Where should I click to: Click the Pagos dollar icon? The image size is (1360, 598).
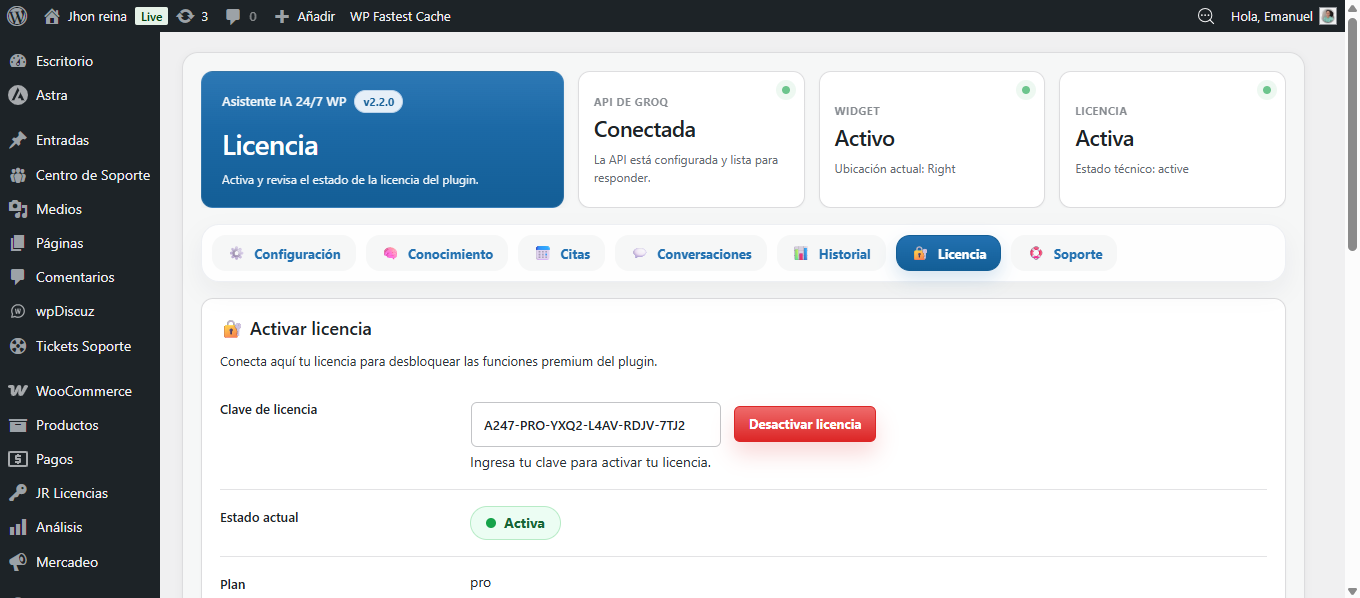coord(18,459)
